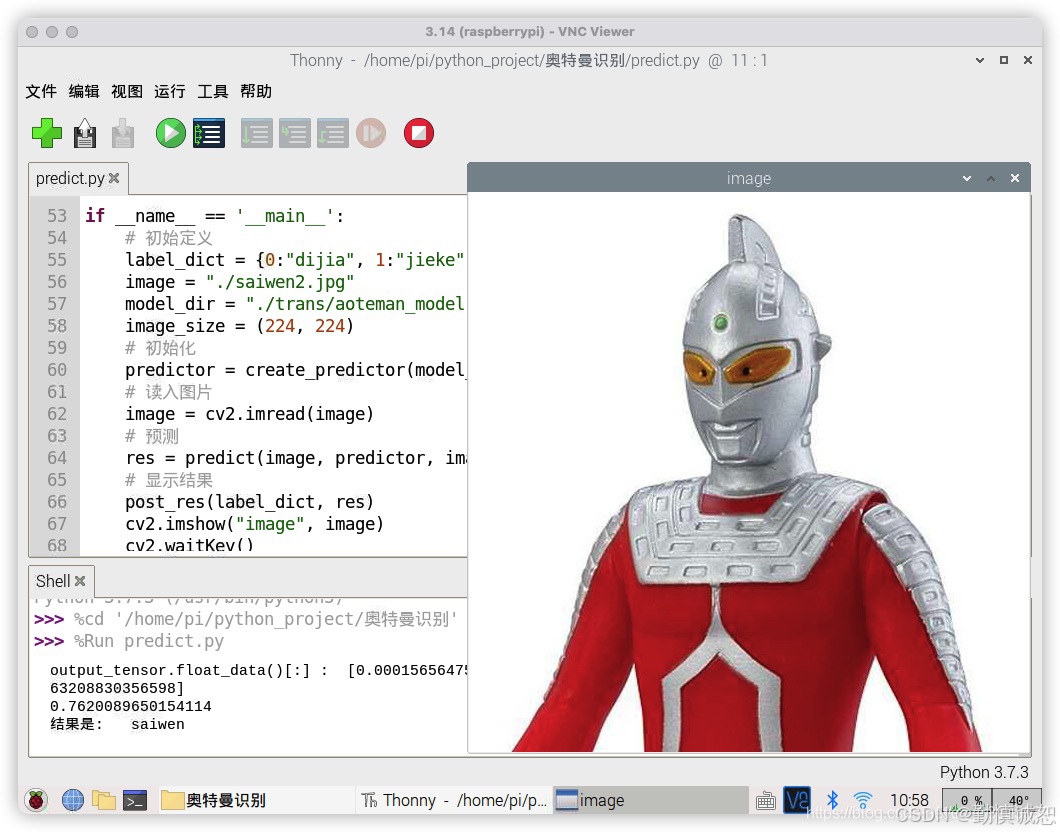The width and height of the screenshot is (1060, 832).
Task: Open WiFi network tray icon
Action: (x=863, y=800)
